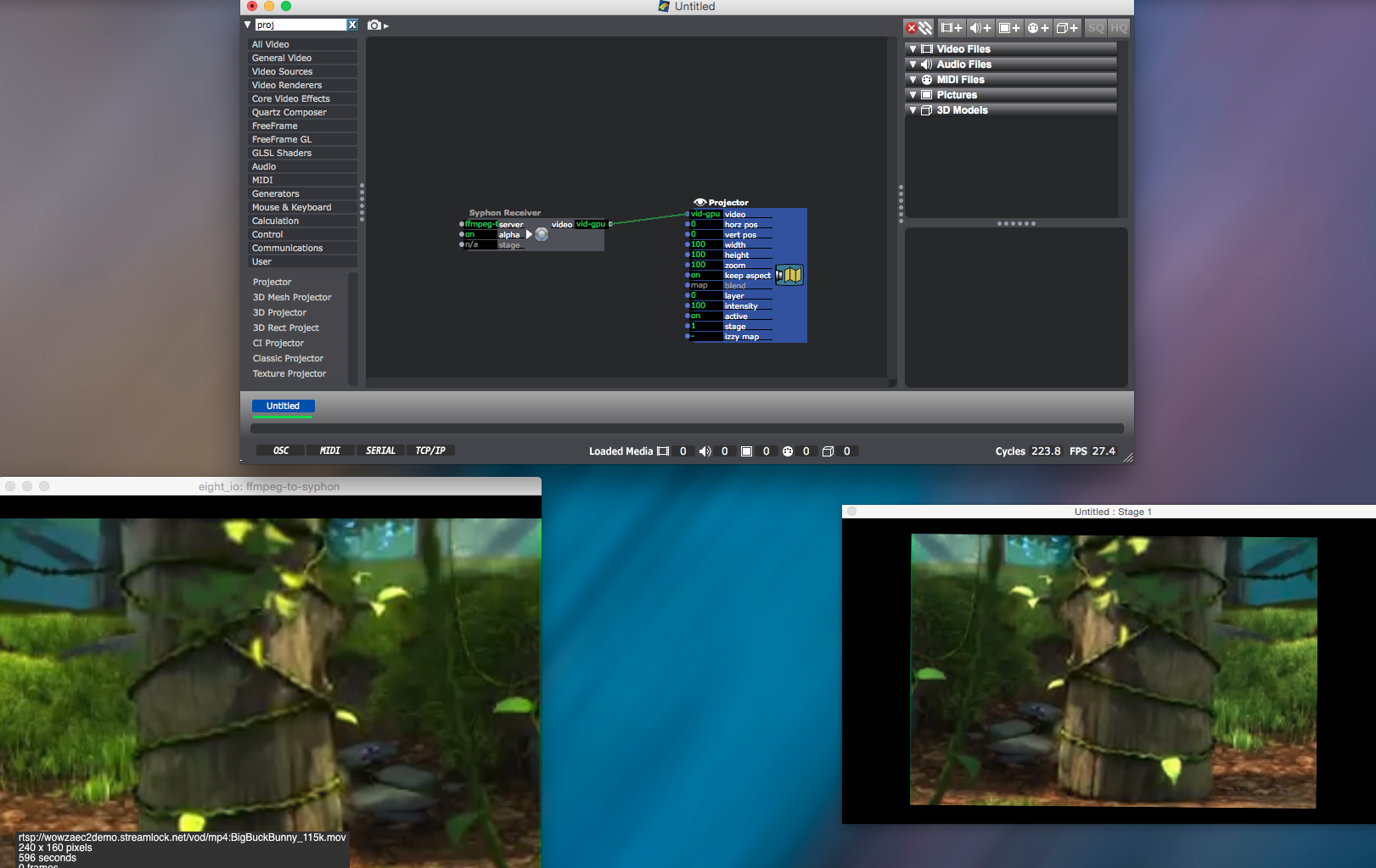The width and height of the screenshot is (1376, 868).
Task: Click the SERIAL status indicator
Action: [x=380, y=451]
